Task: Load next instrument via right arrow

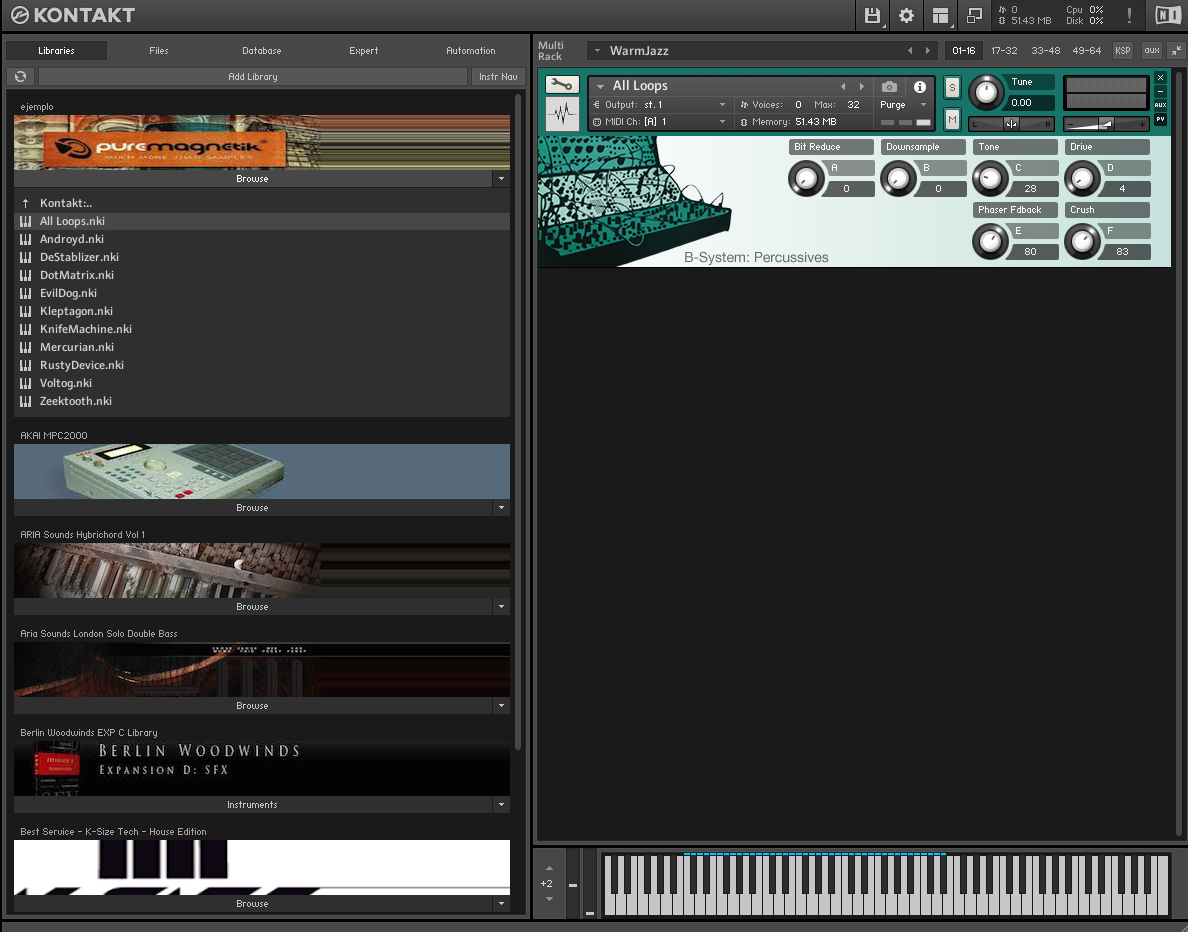Action: click(861, 86)
